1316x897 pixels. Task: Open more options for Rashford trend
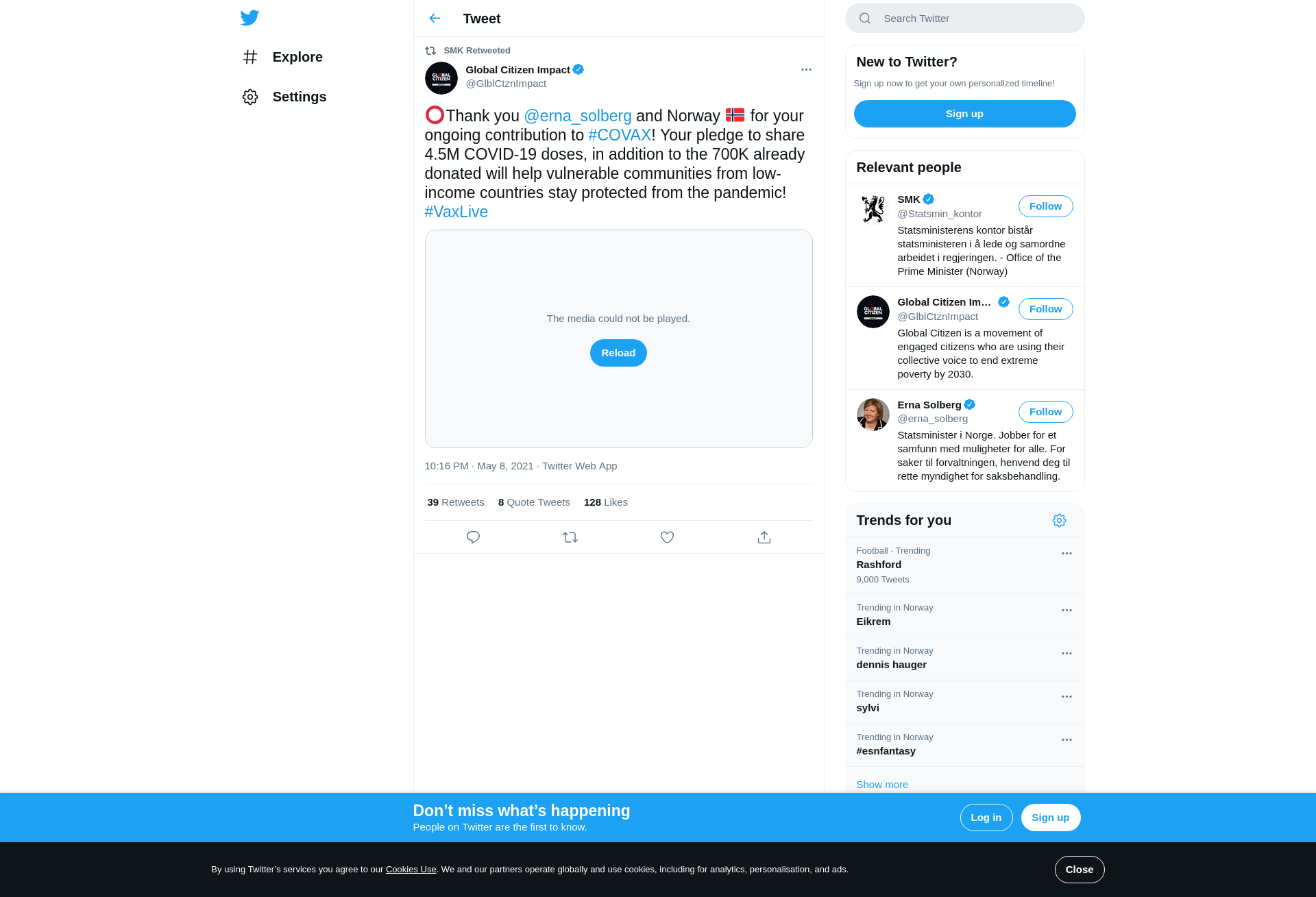(x=1067, y=554)
